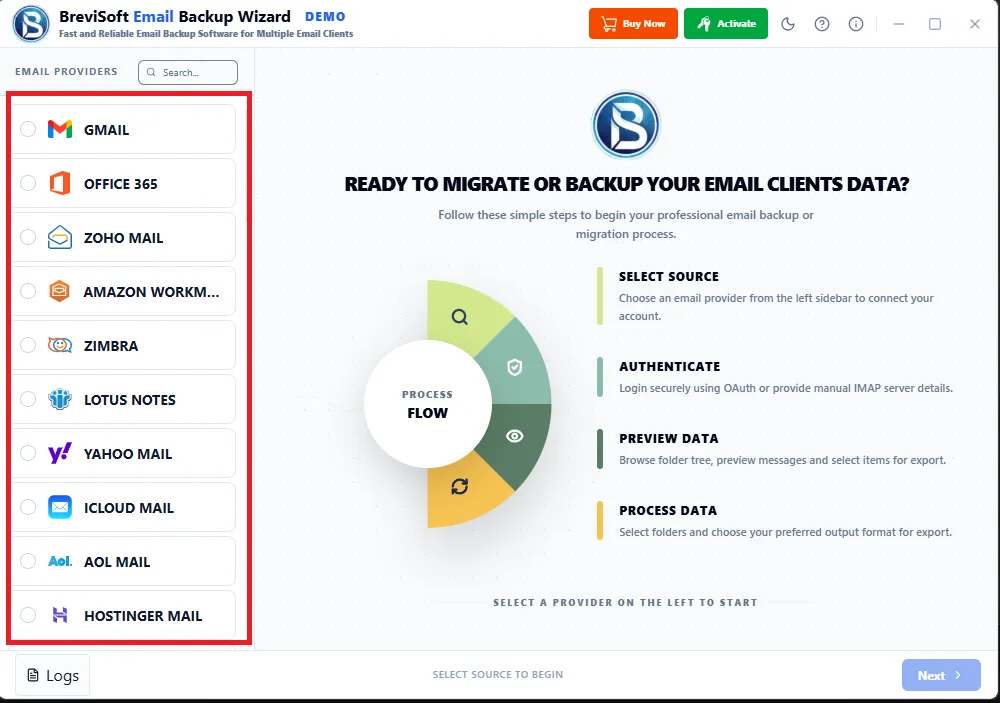Click the Lotus Notes logo icon
Image resolution: width=1000 pixels, height=703 pixels.
(60, 399)
